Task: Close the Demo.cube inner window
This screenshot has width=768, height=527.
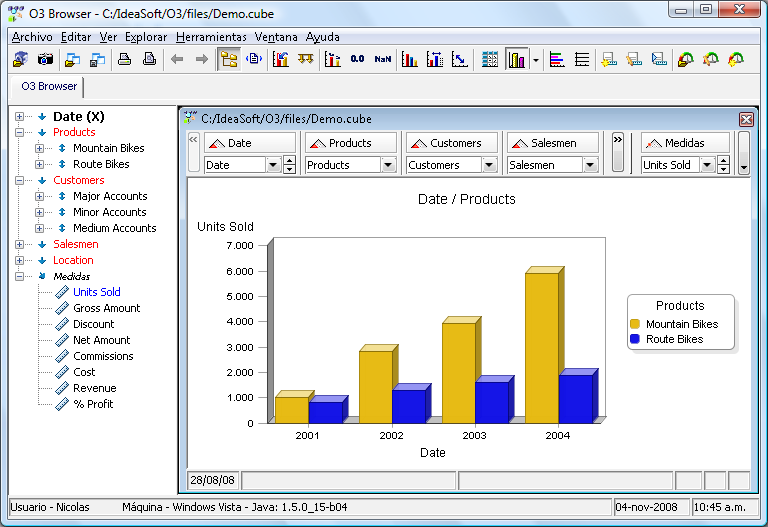Action: [746, 119]
